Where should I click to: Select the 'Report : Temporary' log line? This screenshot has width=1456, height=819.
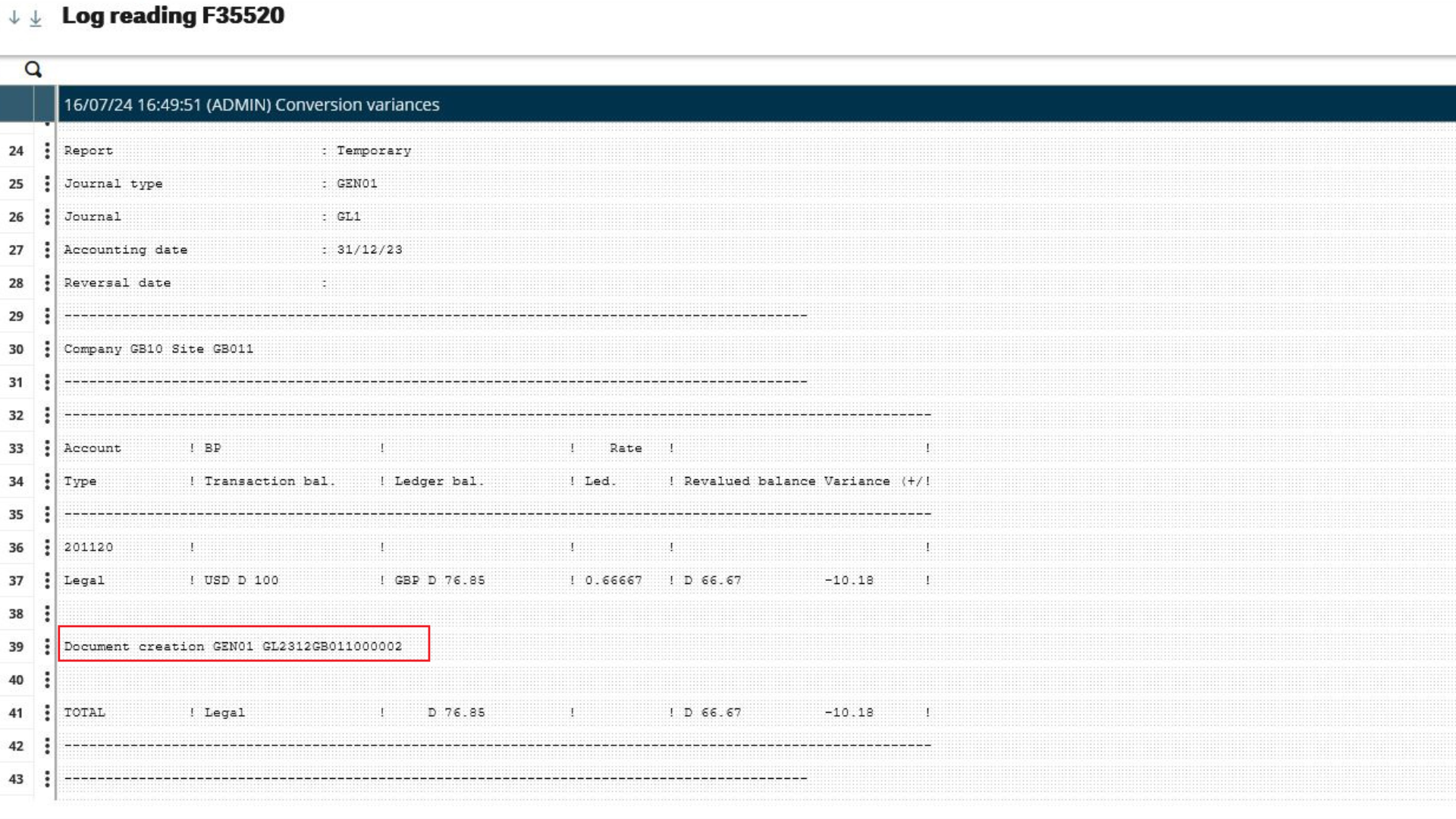[x=237, y=151]
